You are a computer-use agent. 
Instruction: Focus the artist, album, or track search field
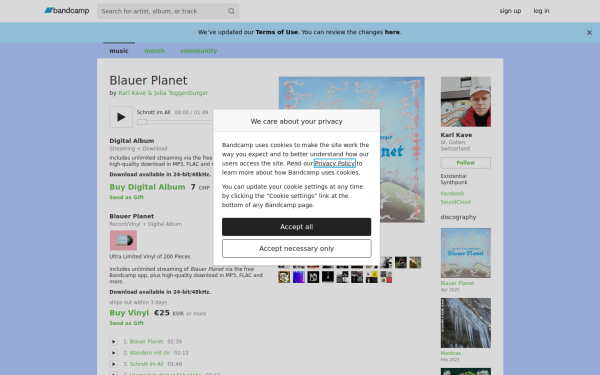click(168, 11)
